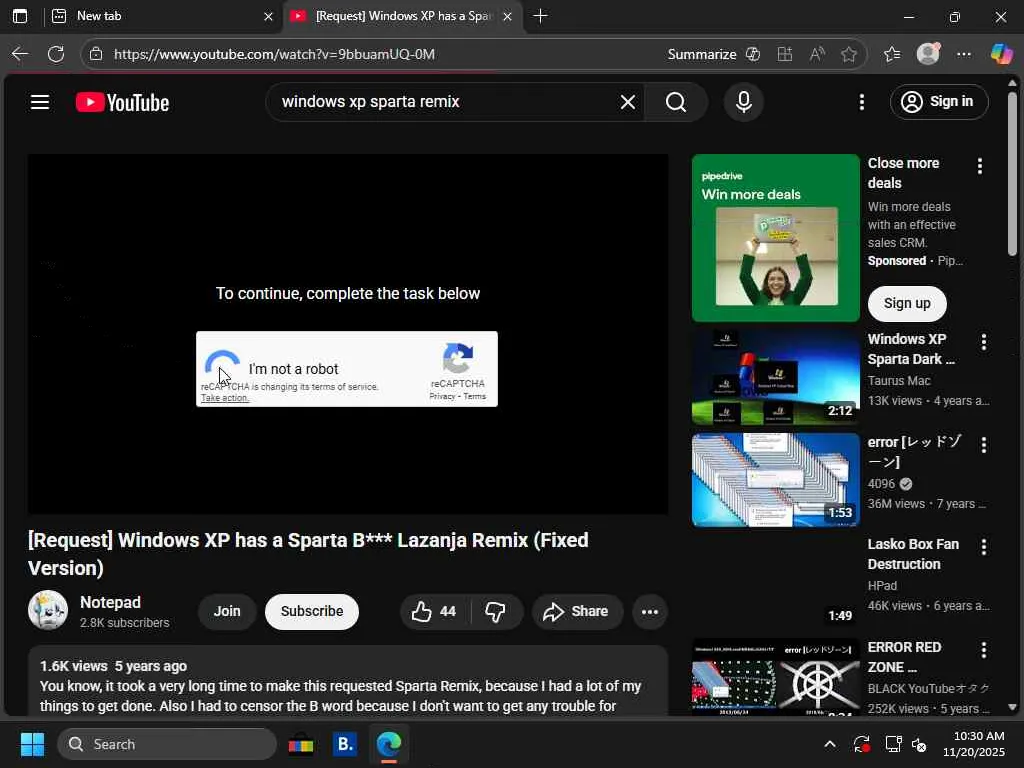Open options for Lasko Box Fan Destruction

984,547
